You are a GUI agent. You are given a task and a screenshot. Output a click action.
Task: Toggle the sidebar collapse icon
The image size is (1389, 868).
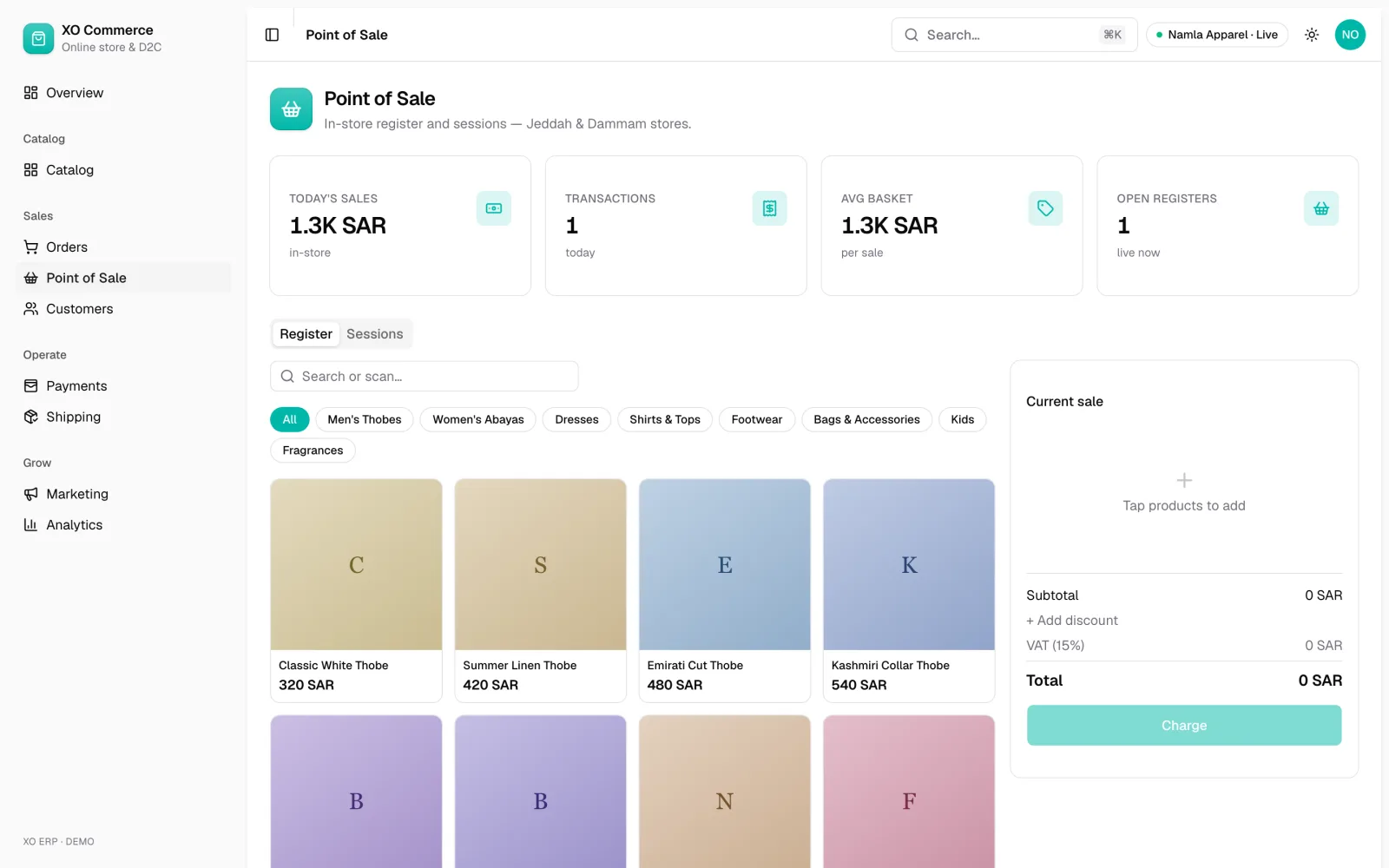[272, 35]
